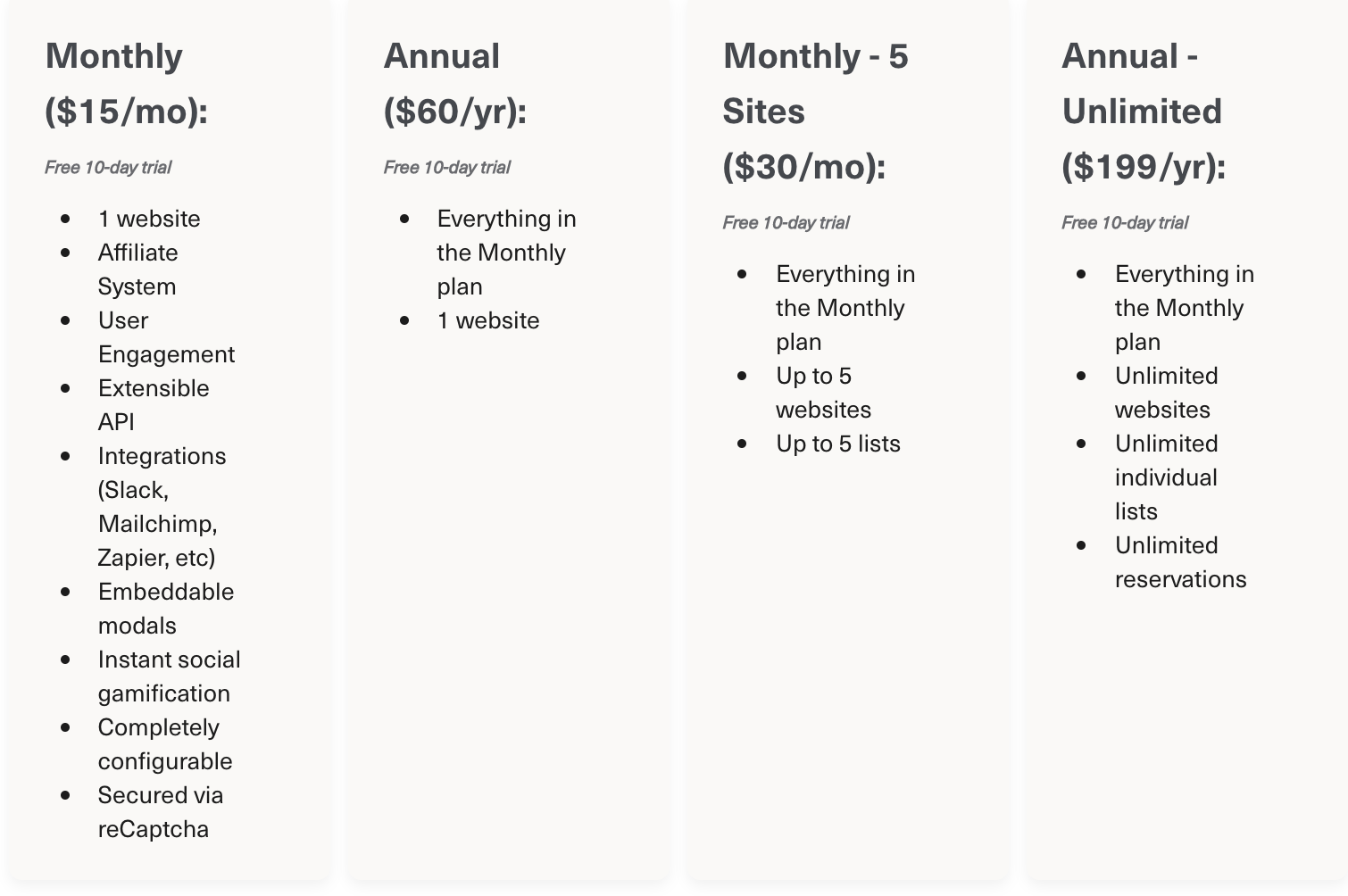The image size is (1348, 896).
Task: Select the Unlimited individual lists item
Action: 1166,477
